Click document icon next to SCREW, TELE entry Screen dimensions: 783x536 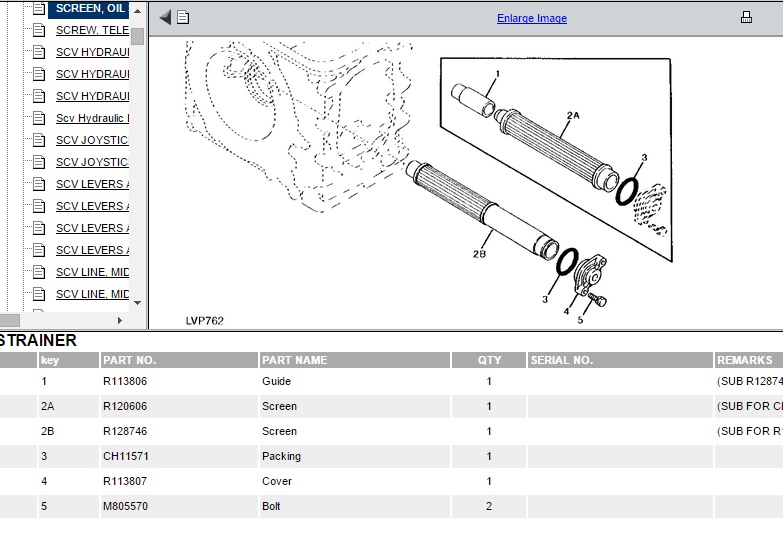(39, 30)
